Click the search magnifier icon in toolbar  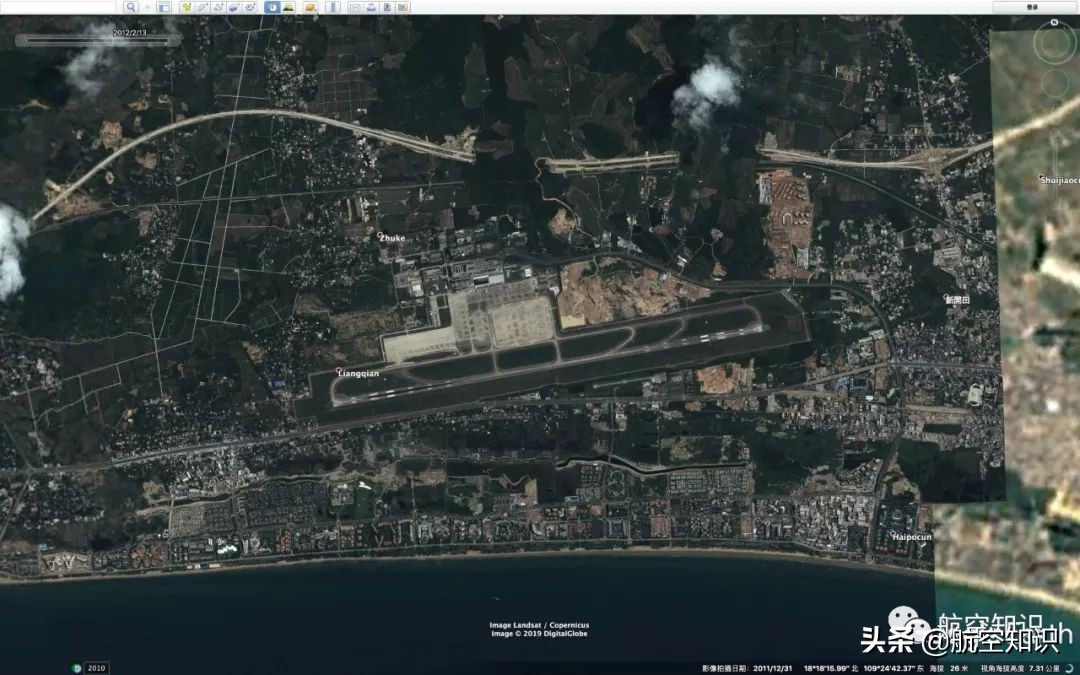point(131,7)
